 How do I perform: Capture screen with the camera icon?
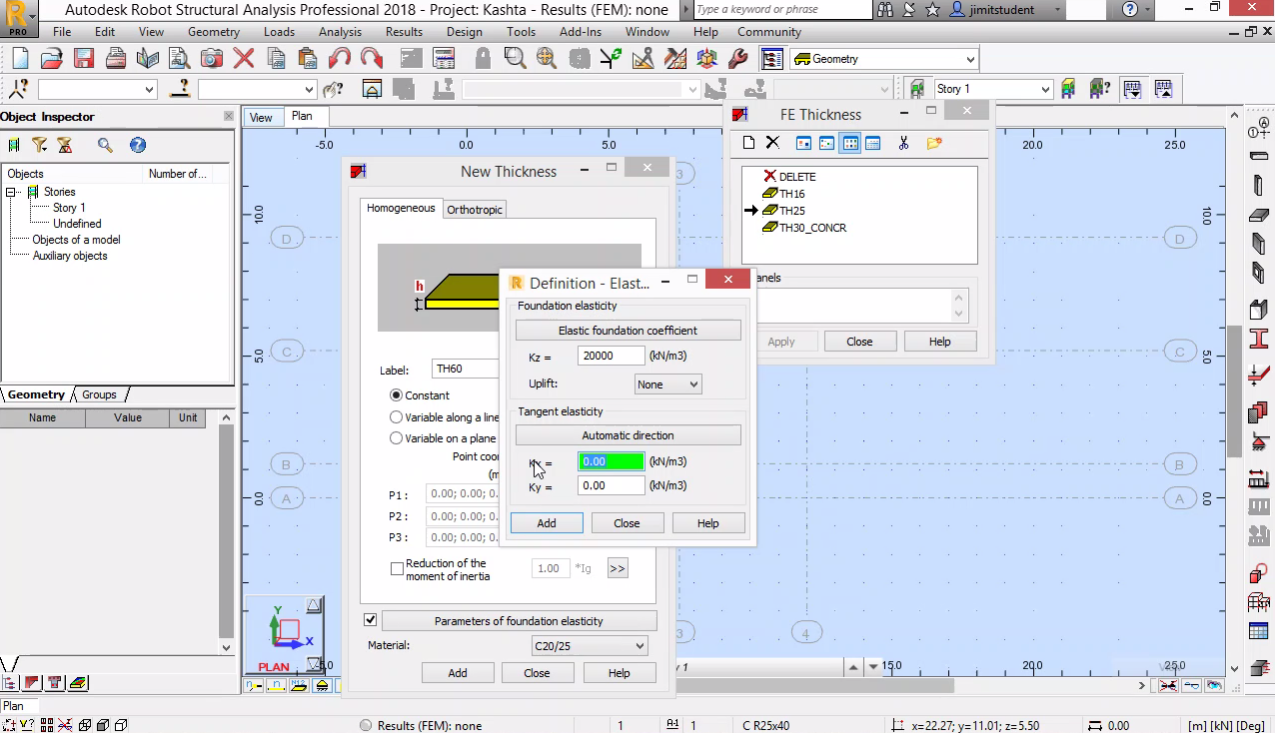212,59
